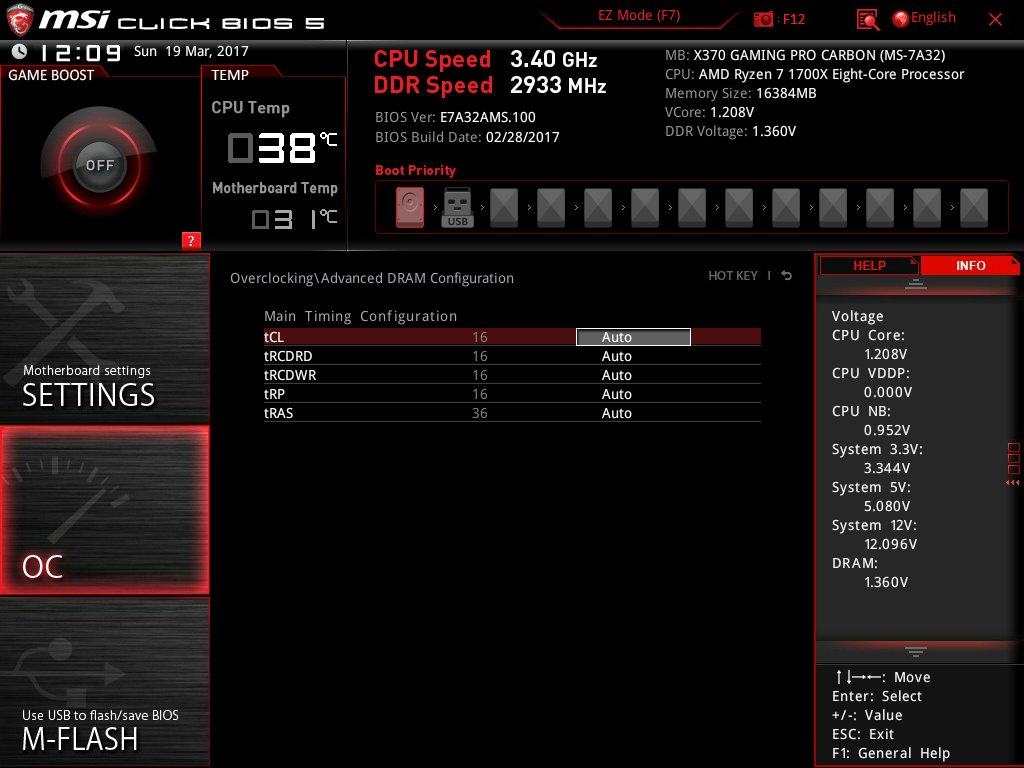Viewport: 1024px width, 768px height.
Task: Click the MSI dragon shield logo
Action: 19,20
